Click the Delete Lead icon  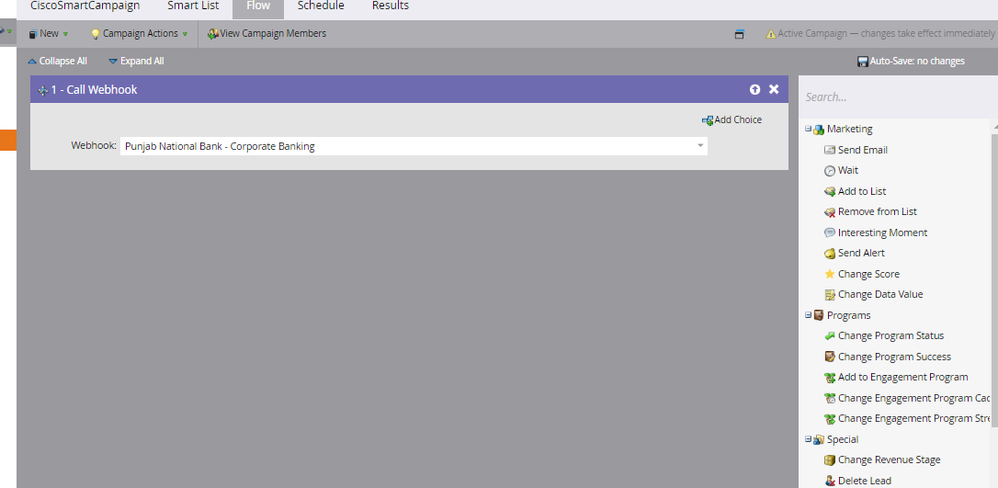[x=829, y=481]
